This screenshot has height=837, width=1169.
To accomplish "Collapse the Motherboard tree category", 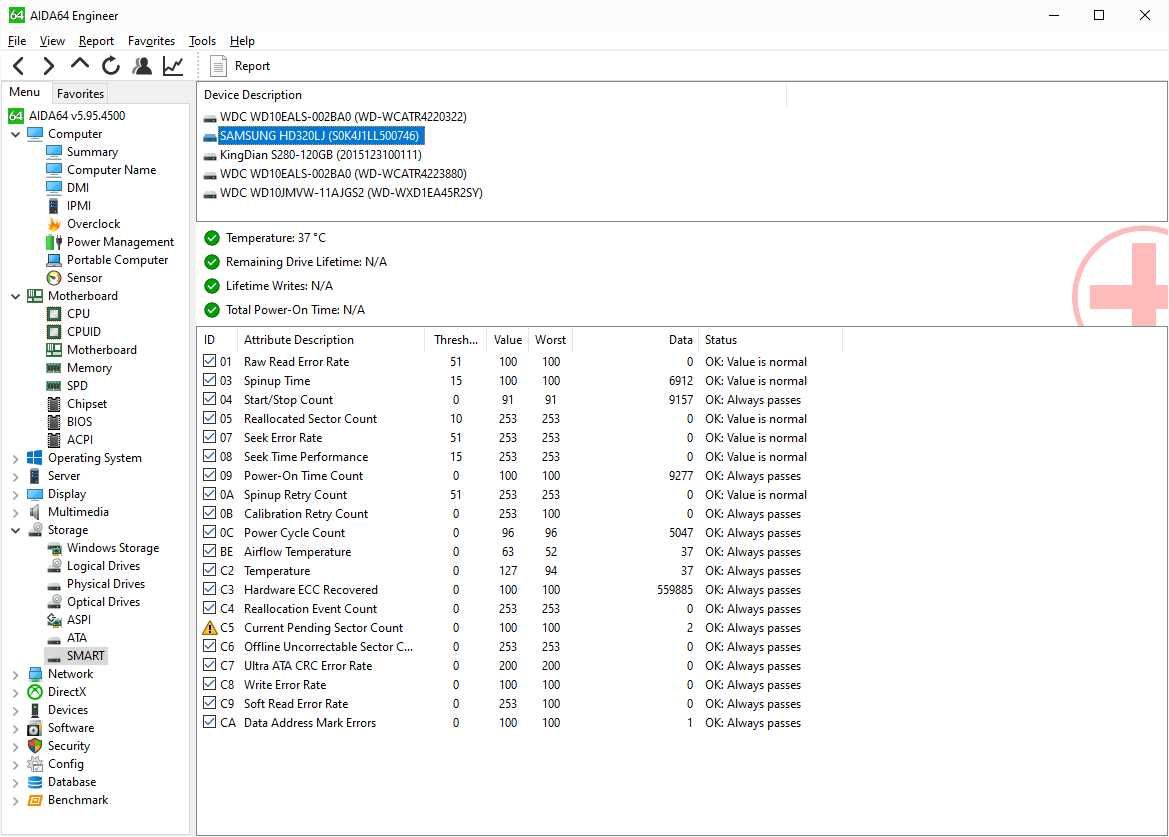I will click(16, 296).
